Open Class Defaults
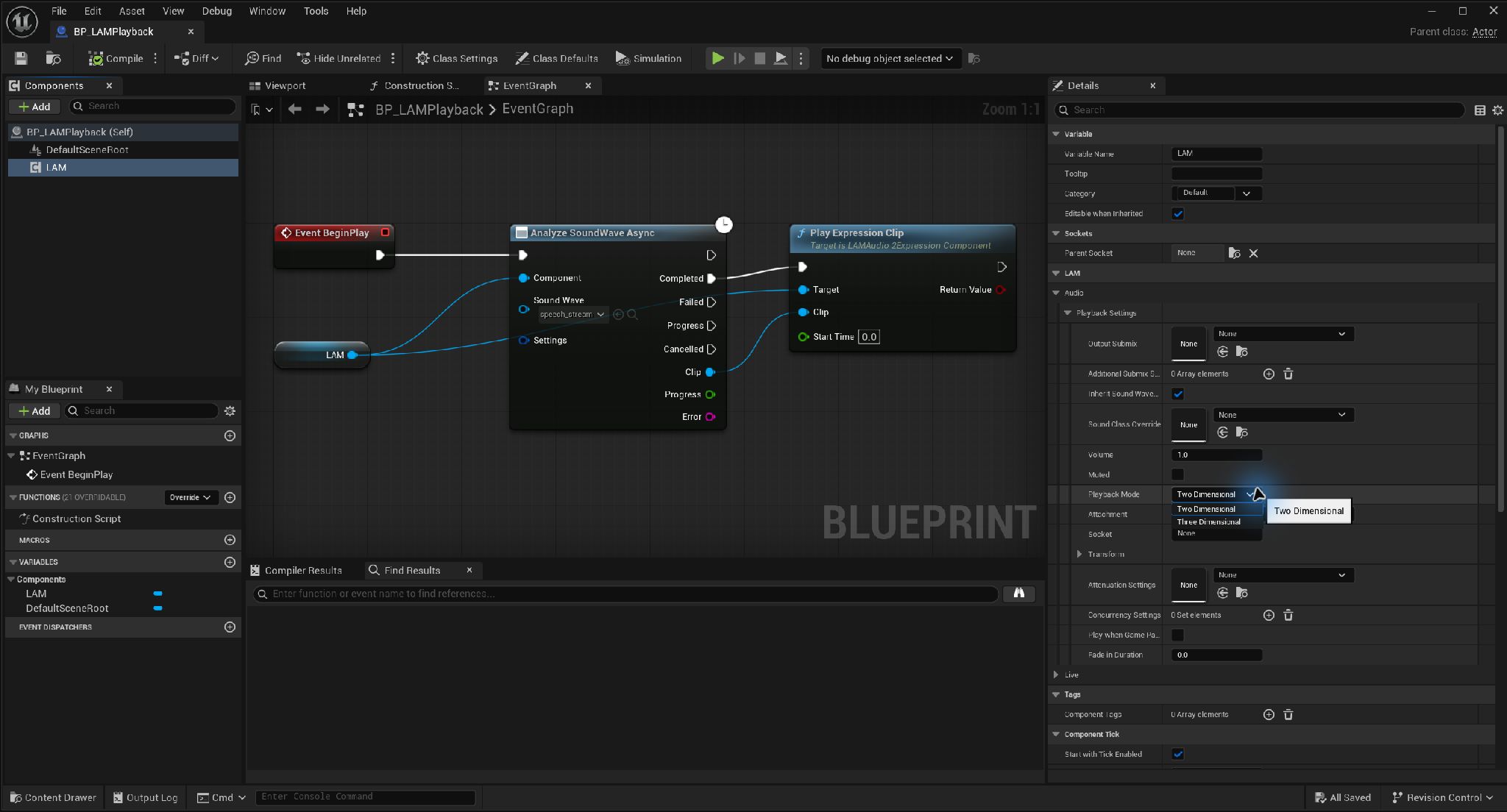 point(556,58)
